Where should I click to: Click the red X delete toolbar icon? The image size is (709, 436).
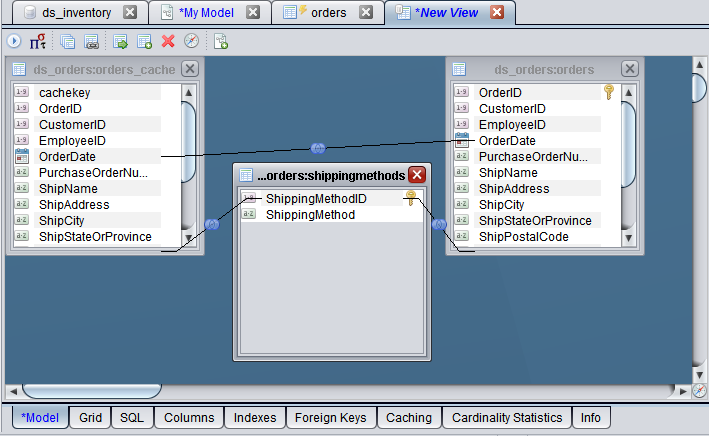[168, 41]
